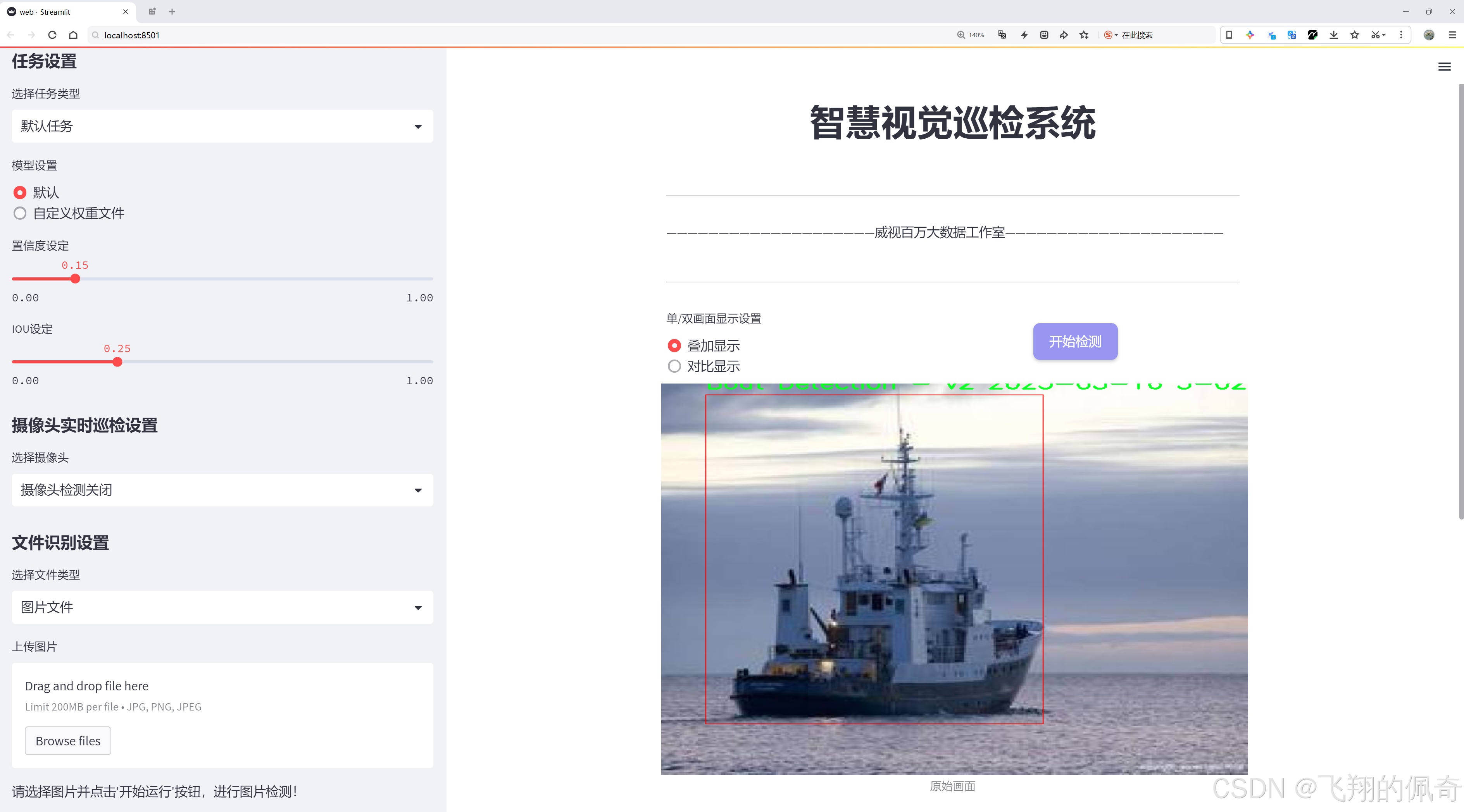Expand the 图片文件 file type dropdown
The height and width of the screenshot is (812, 1464).
click(x=222, y=607)
